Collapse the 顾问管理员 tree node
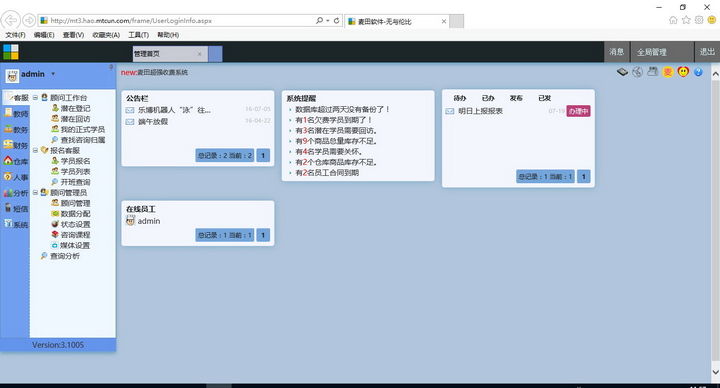720x388 pixels. (35, 192)
